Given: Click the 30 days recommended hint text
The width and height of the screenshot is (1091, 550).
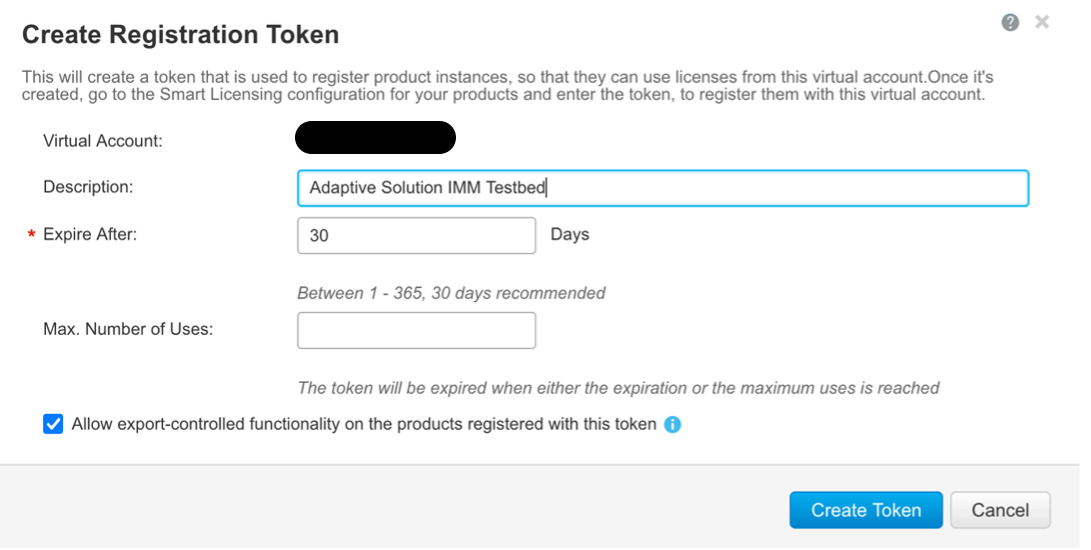Looking at the screenshot, I should pos(451,294).
